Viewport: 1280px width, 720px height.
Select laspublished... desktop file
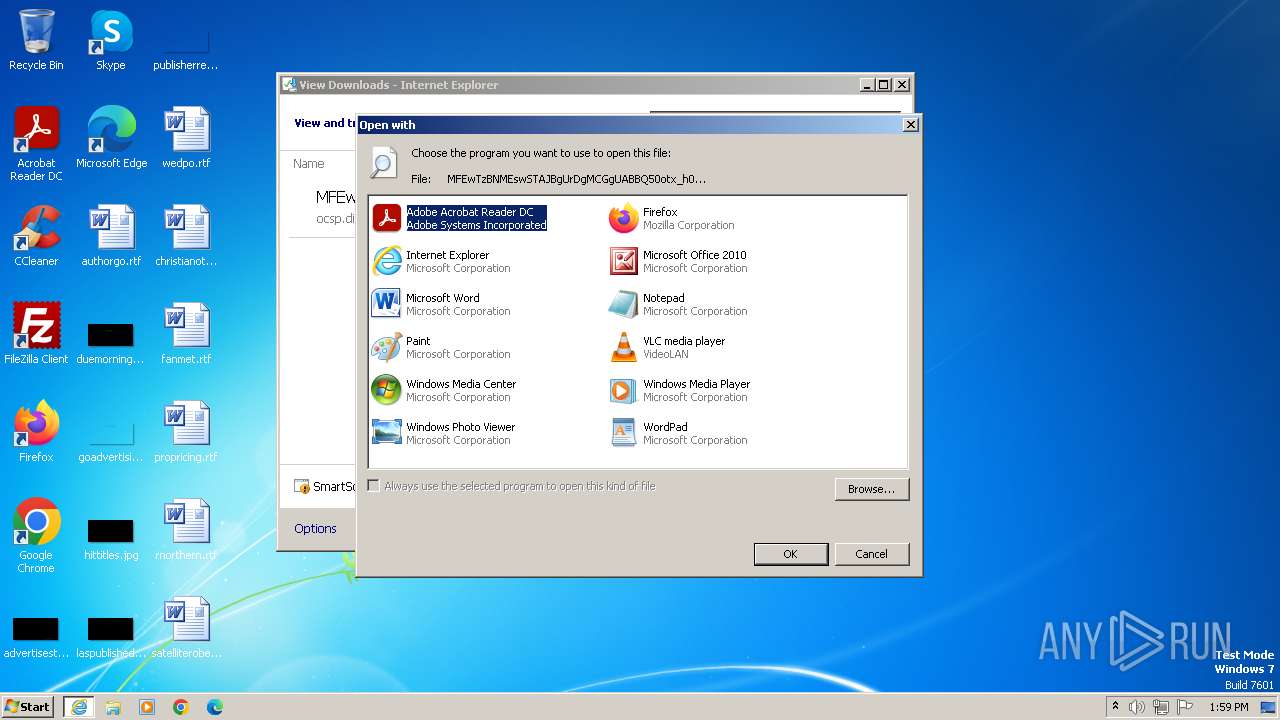pyautogui.click(x=111, y=638)
